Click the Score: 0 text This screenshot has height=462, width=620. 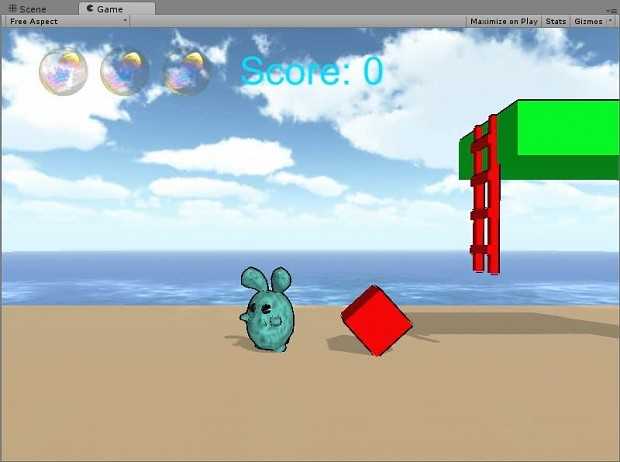click(311, 71)
